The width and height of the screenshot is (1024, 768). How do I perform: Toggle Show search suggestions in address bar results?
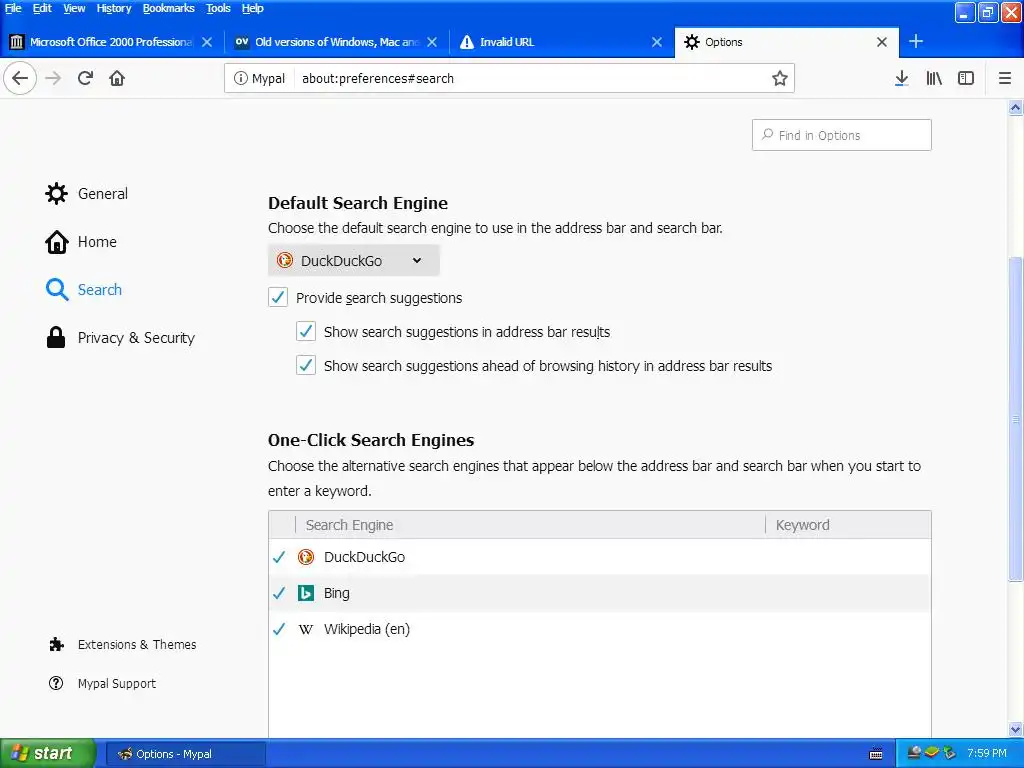[x=306, y=331]
